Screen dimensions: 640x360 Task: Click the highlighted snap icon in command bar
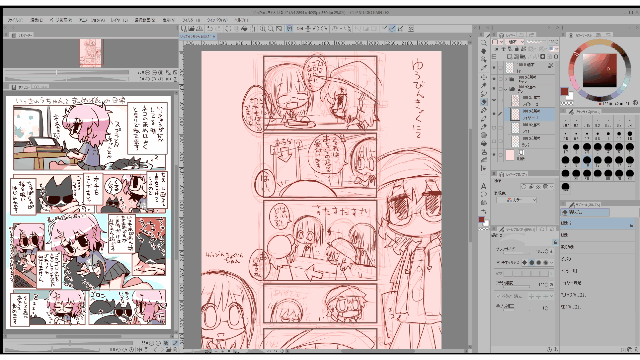click(392, 29)
